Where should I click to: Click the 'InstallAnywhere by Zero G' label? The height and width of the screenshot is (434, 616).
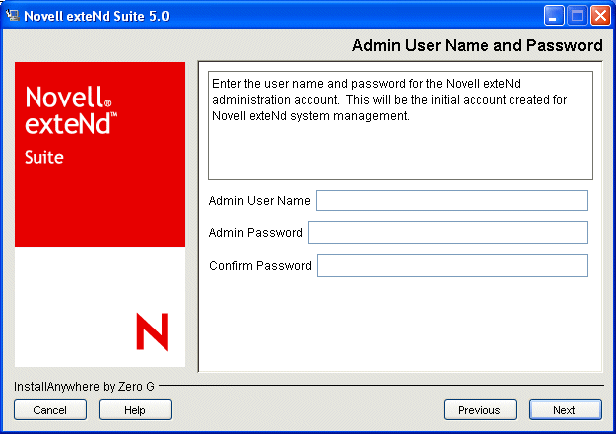84,387
